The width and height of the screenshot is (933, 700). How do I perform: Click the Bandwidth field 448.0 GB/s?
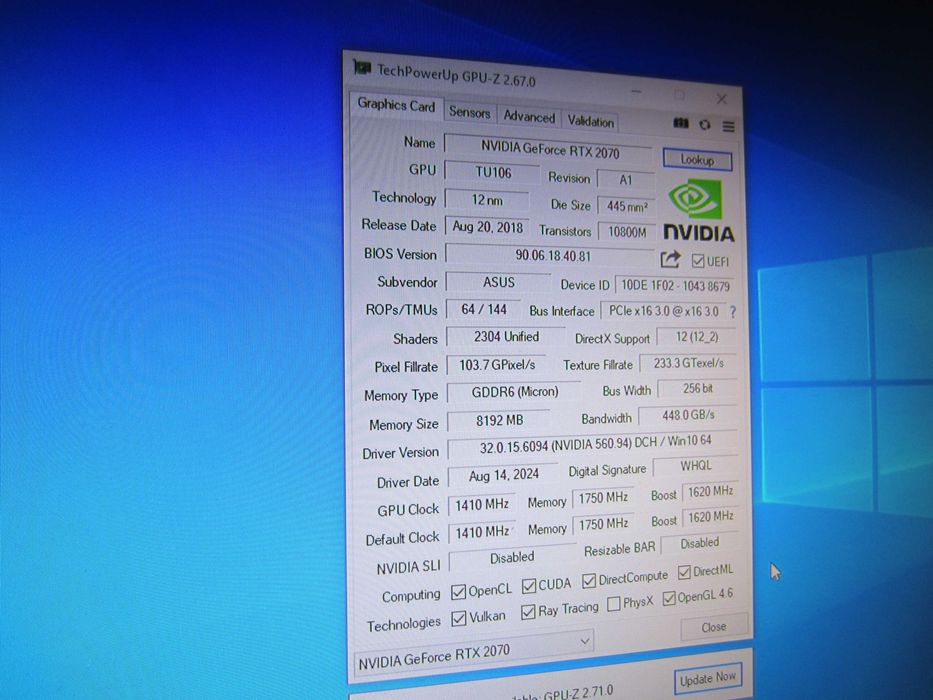[688, 415]
